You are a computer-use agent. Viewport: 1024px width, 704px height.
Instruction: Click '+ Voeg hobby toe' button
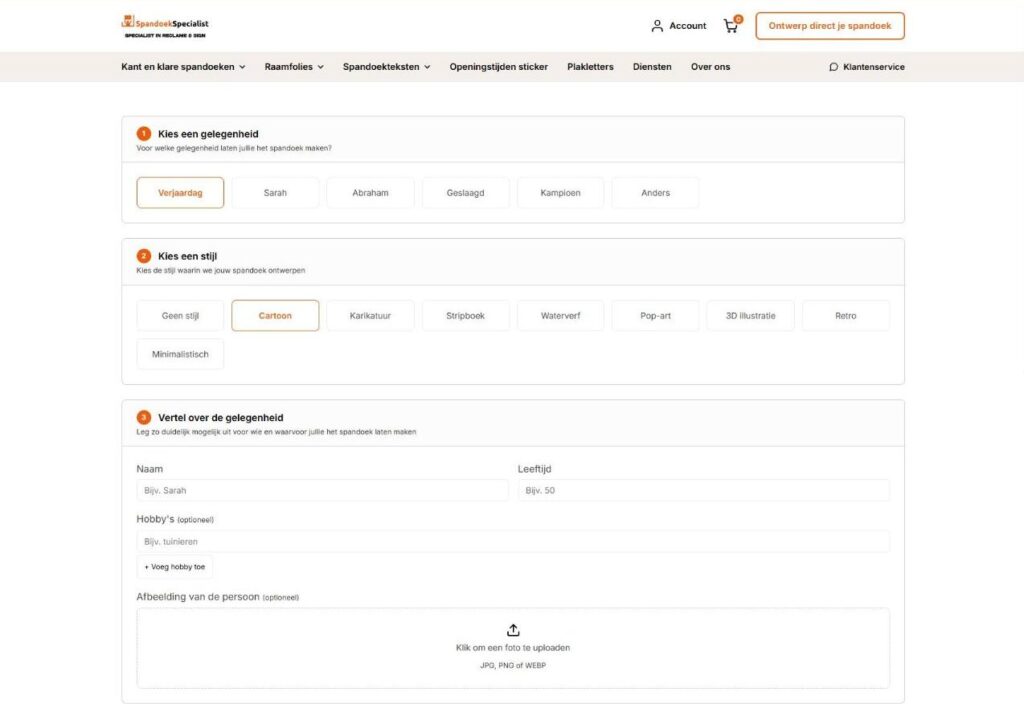[174, 567]
